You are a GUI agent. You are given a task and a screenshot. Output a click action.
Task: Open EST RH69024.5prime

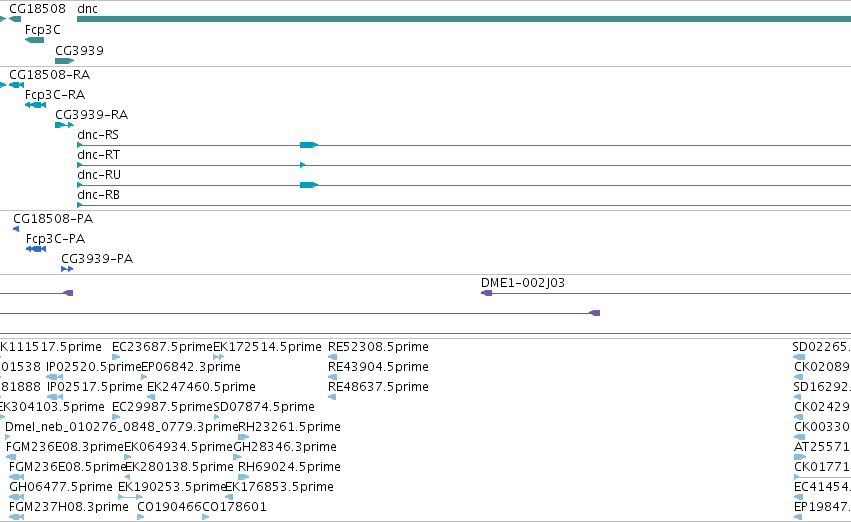tap(289, 468)
